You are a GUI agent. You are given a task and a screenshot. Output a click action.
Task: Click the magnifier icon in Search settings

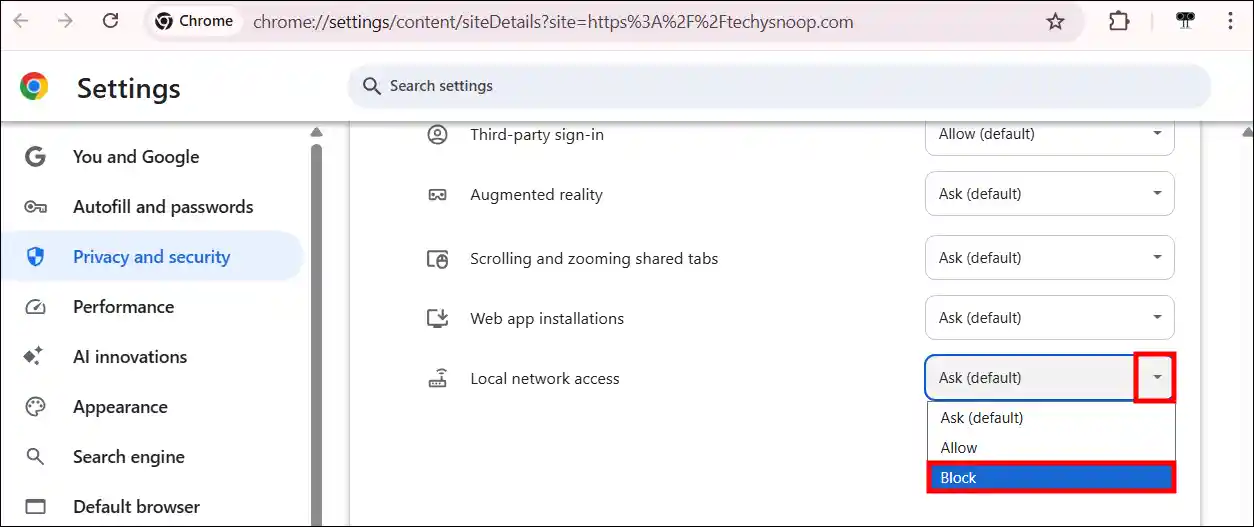[x=372, y=86]
